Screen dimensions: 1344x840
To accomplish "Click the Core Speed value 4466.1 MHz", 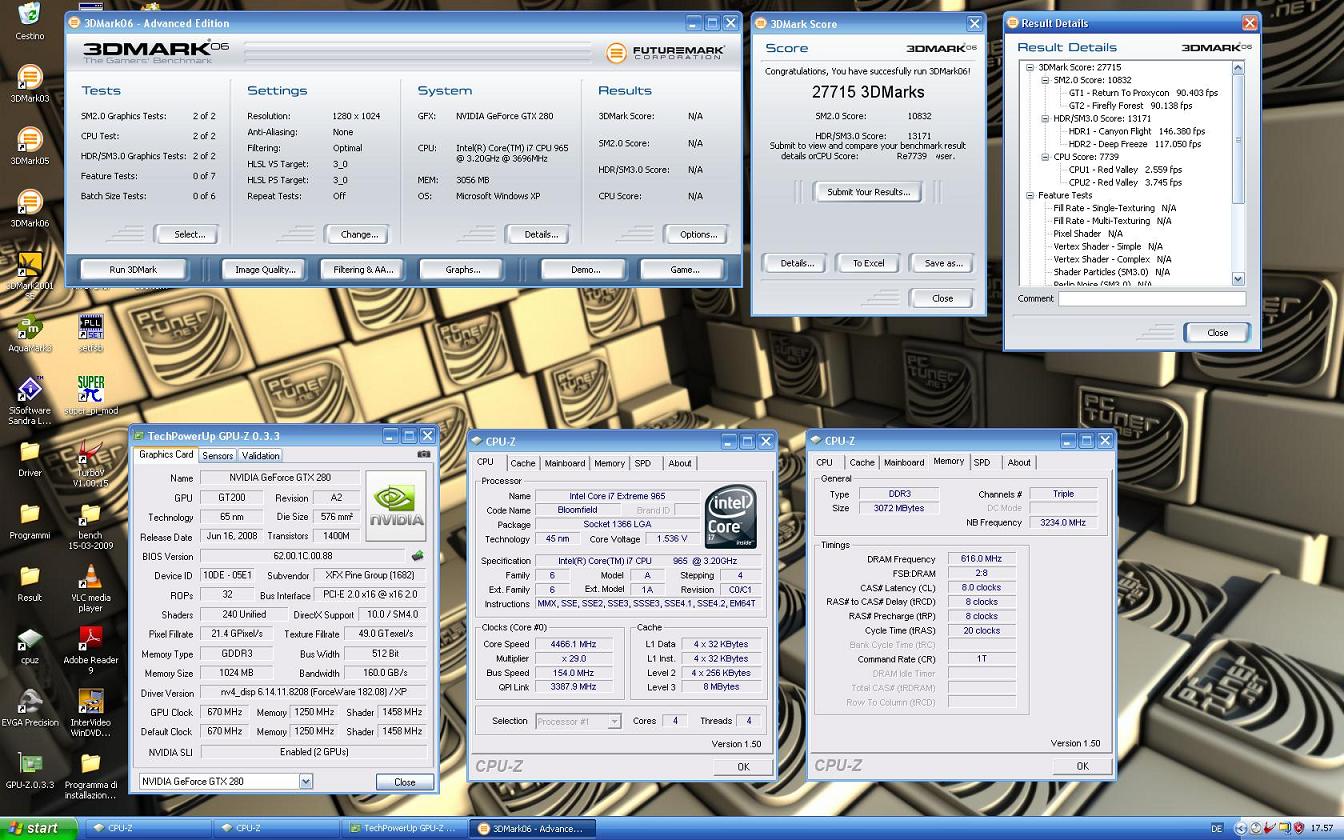I will point(575,644).
